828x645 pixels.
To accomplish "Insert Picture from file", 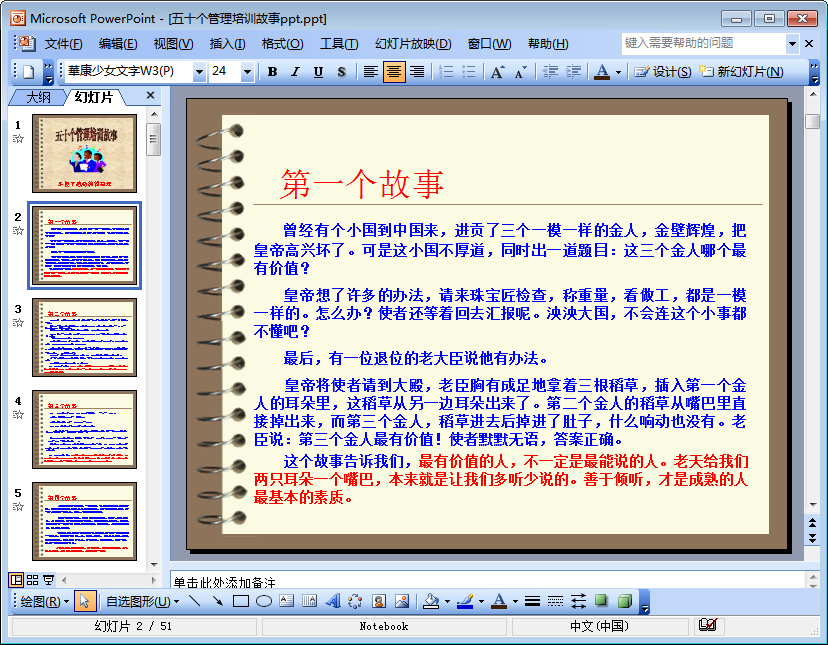I will tap(402, 601).
